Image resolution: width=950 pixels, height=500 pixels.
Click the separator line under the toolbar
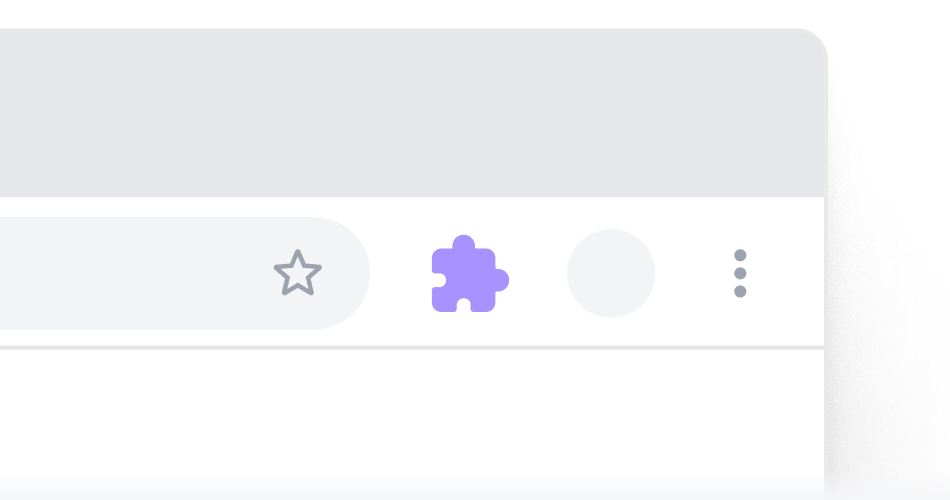click(x=412, y=348)
